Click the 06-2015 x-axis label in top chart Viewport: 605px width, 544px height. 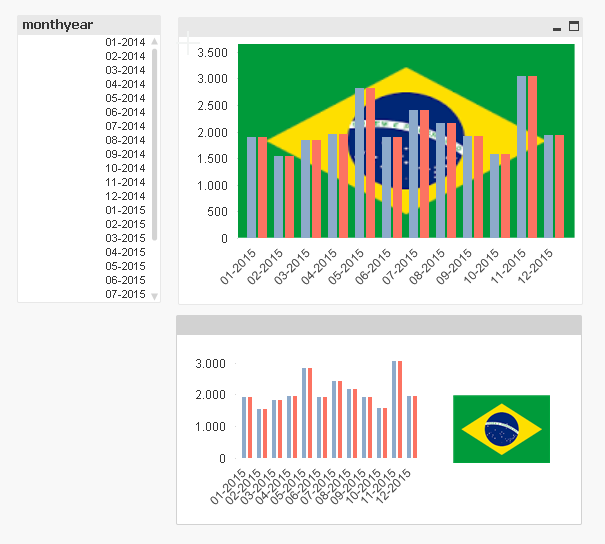[373, 267]
